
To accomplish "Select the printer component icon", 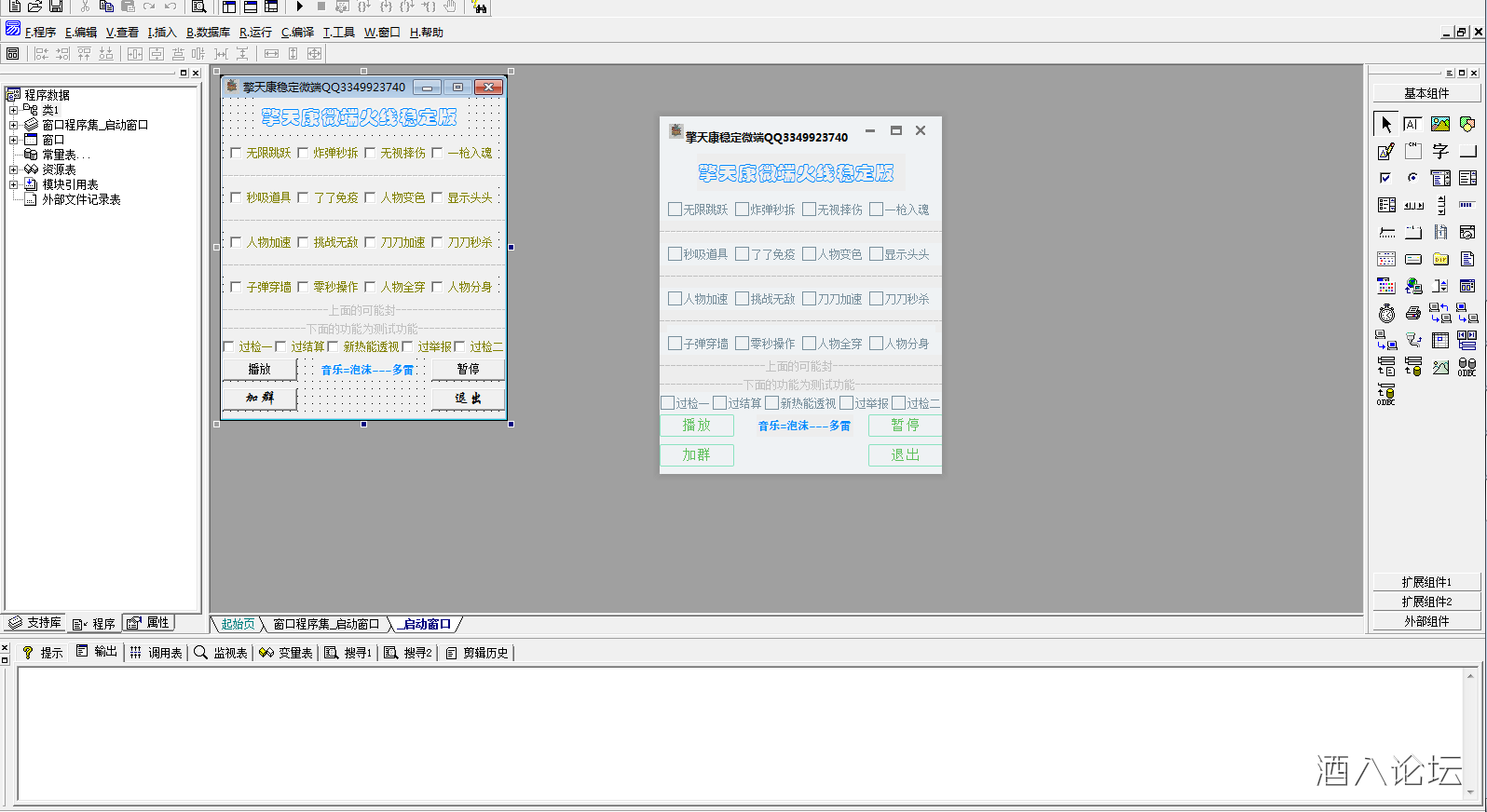I will (1413, 314).
